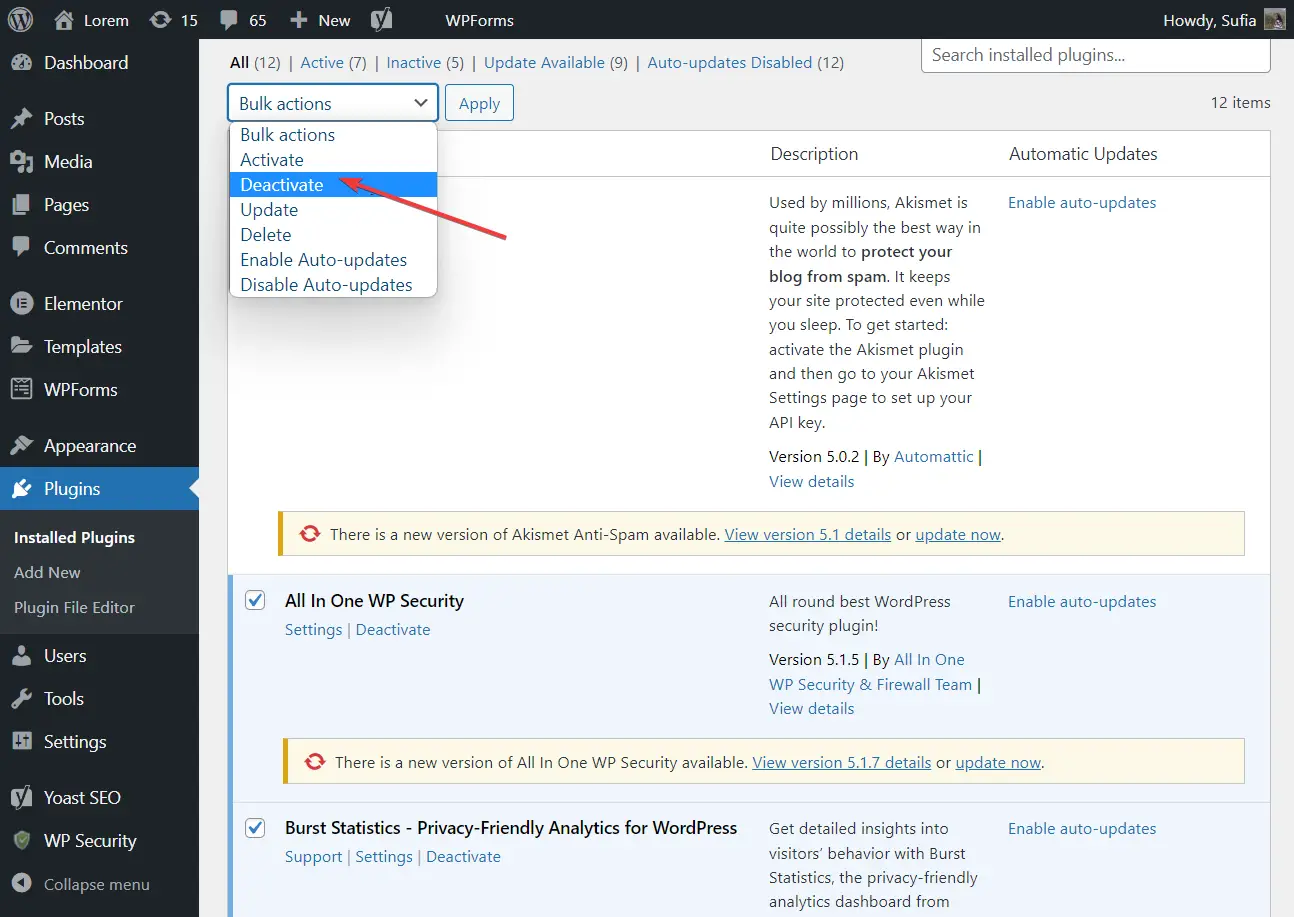Deactivate All In One WP Security

393,629
